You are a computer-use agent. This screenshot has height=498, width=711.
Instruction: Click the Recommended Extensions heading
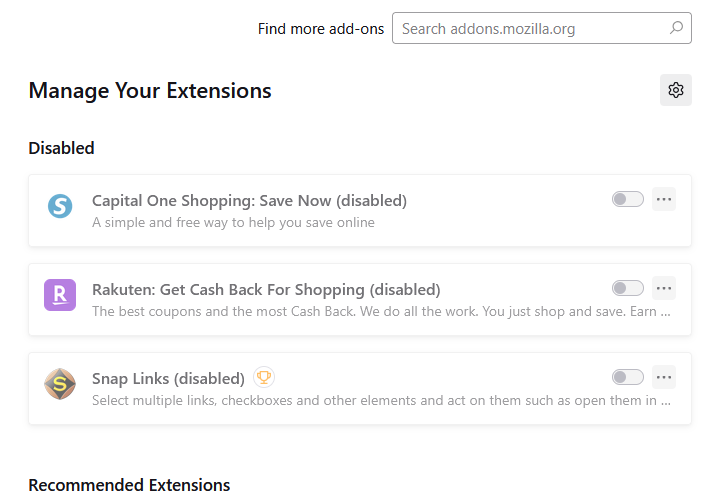pyautogui.click(x=129, y=485)
